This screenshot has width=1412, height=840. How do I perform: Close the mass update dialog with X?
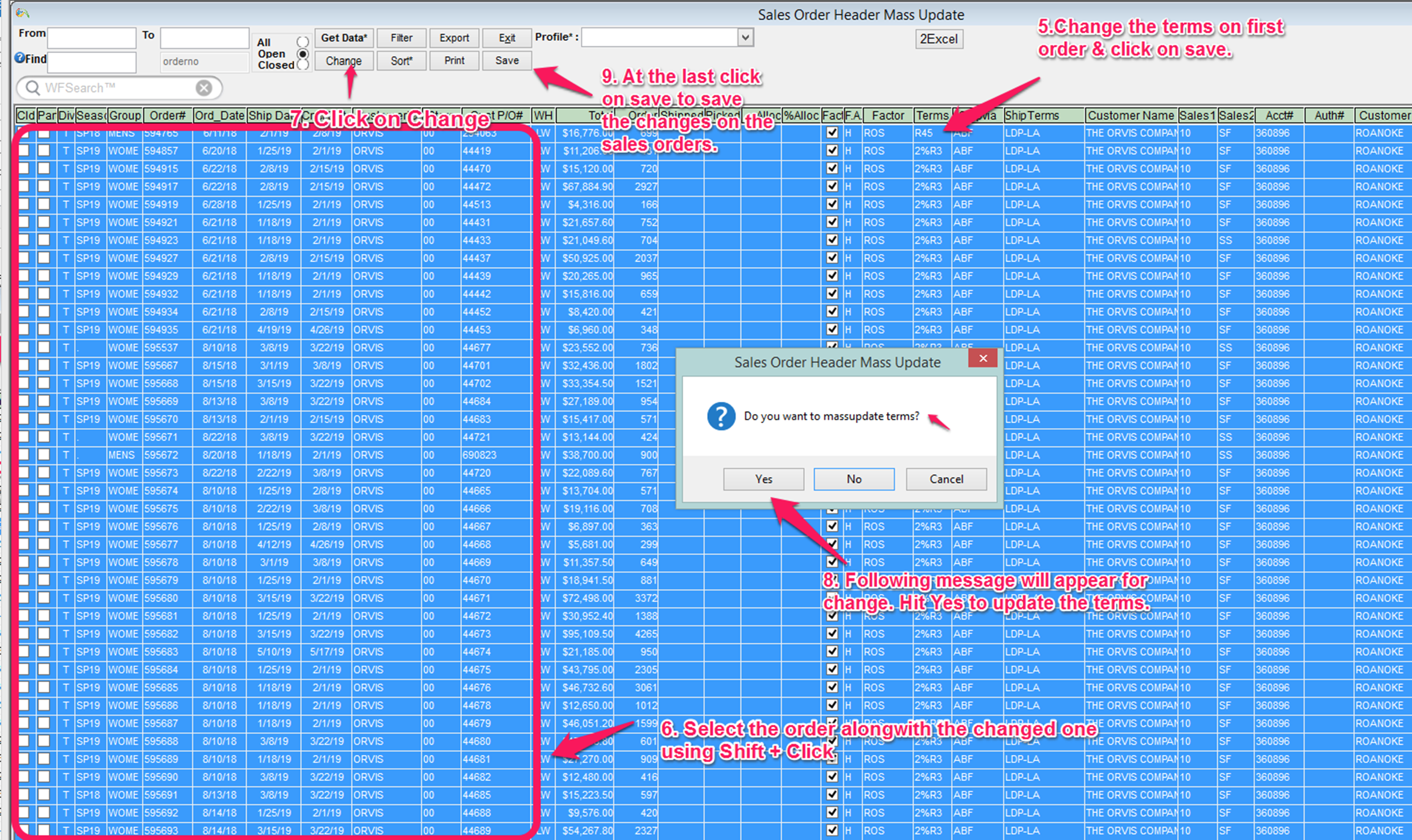(x=983, y=359)
